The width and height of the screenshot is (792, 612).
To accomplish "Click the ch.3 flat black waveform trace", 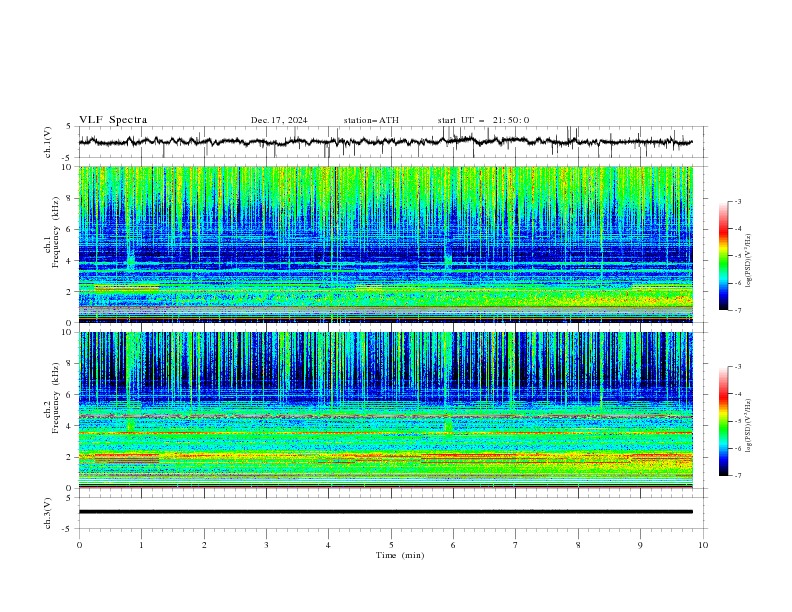I will 385,512.
